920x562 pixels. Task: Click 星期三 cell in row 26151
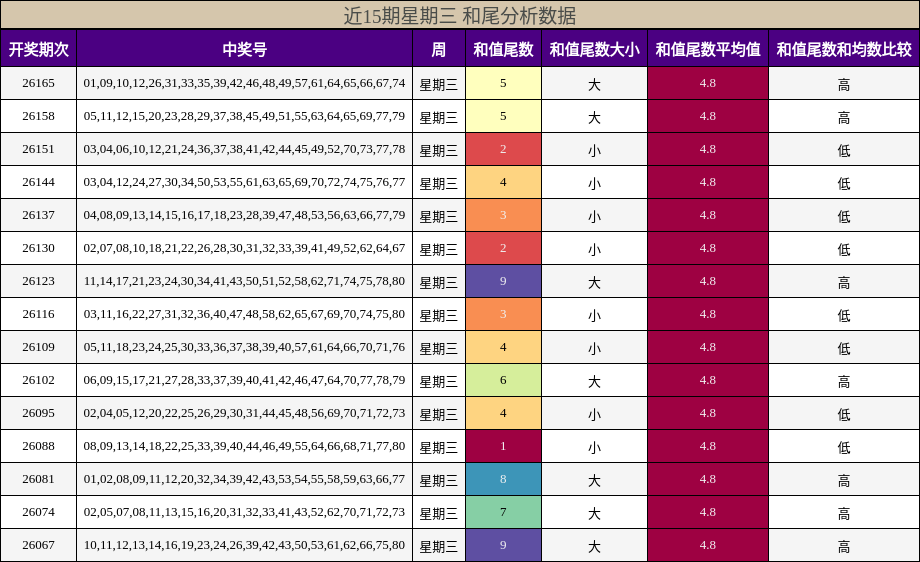[439, 150]
